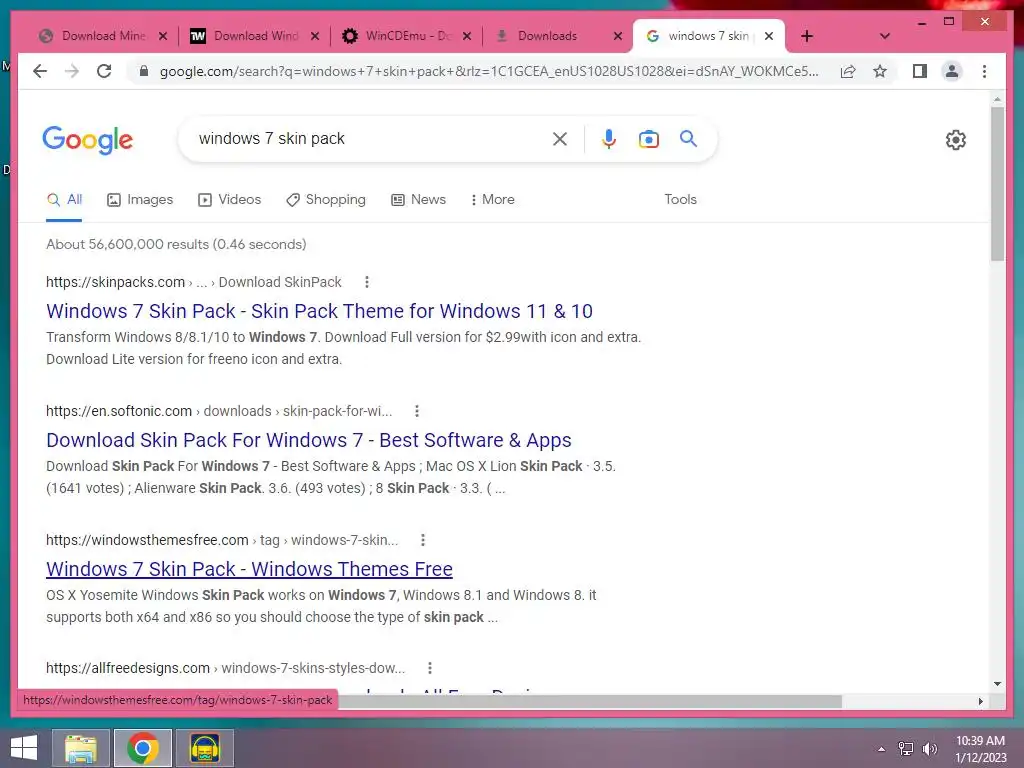The height and width of the screenshot is (768, 1024).
Task: Share this page using the share icon
Action: click(x=848, y=71)
